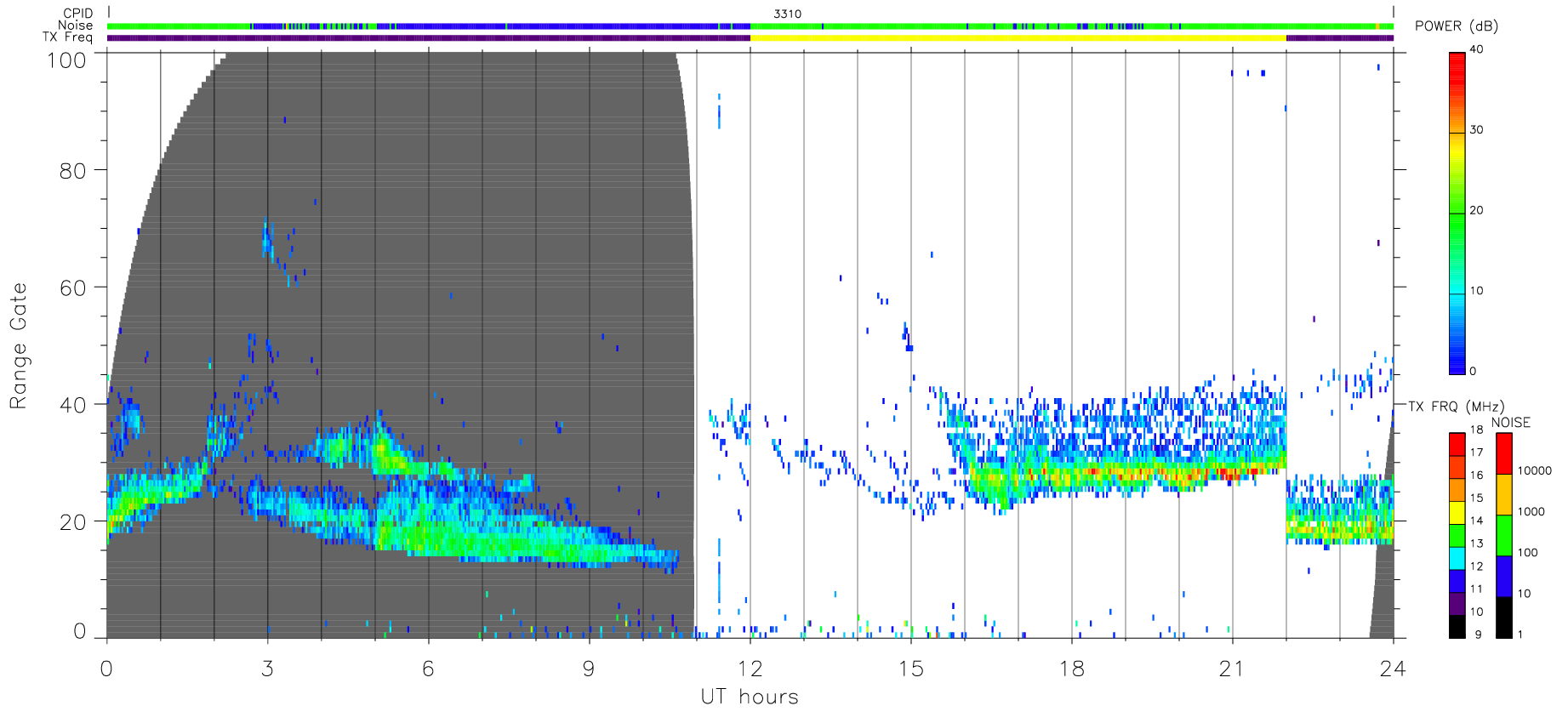Click x-axis tick label '12'

[750, 669]
